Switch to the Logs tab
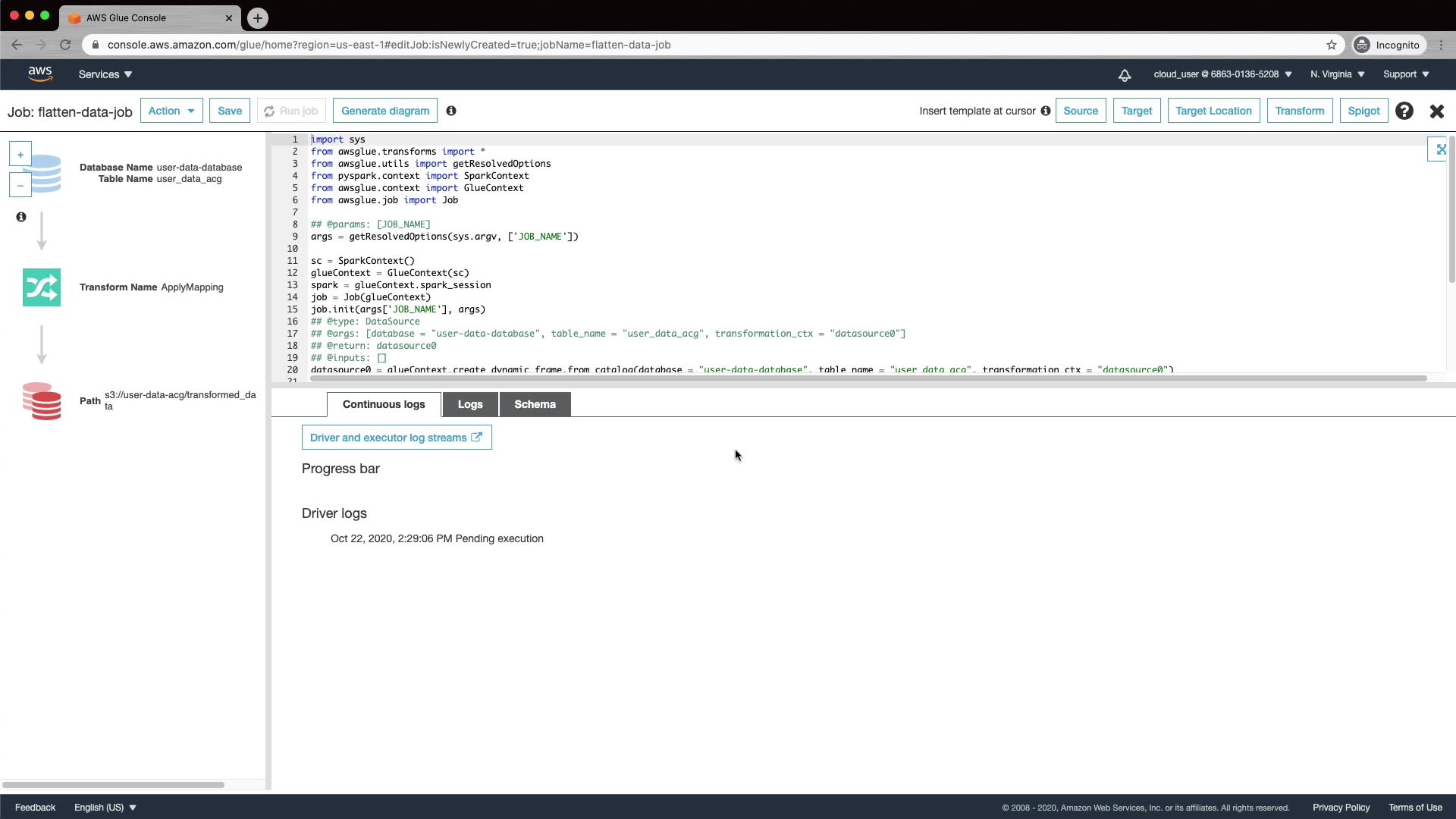 click(470, 404)
